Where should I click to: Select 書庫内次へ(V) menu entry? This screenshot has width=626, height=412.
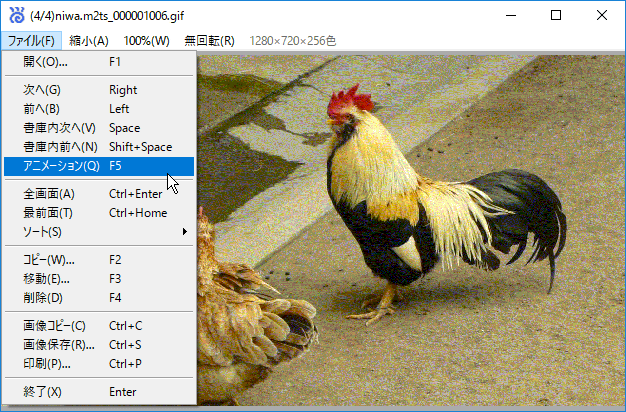pos(60,128)
